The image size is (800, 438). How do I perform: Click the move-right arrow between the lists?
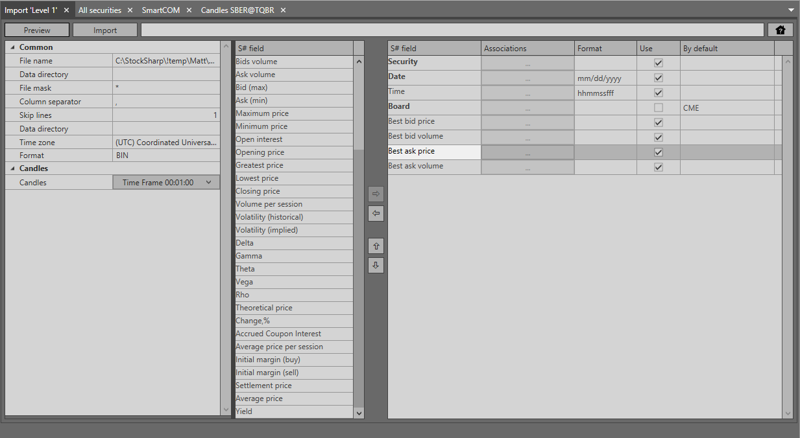pyautogui.click(x=376, y=194)
